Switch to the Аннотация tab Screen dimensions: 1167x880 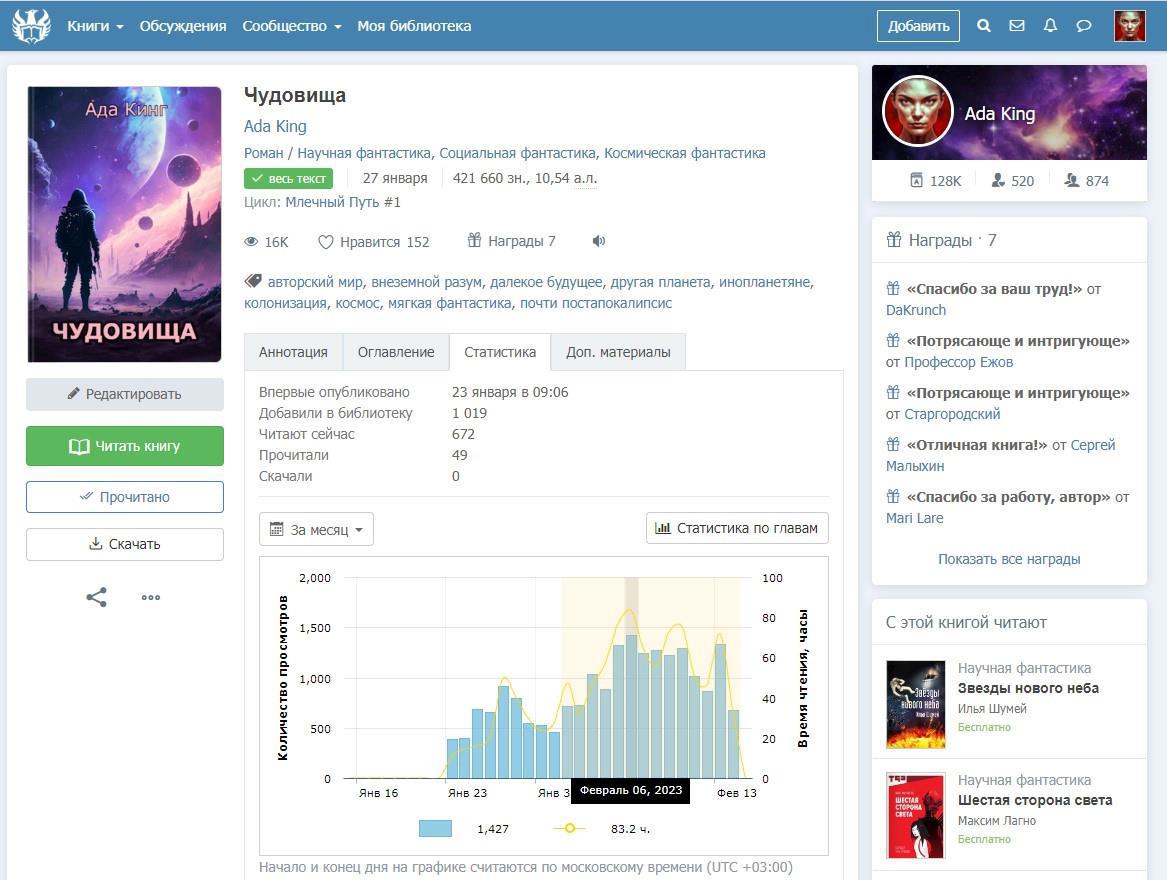[x=293, y=352]
